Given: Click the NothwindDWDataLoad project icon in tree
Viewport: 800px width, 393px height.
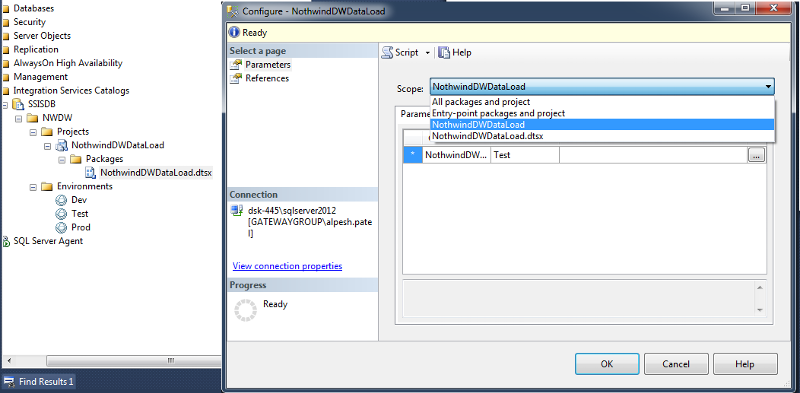Looking at the screenshot, I should (61, 145).
